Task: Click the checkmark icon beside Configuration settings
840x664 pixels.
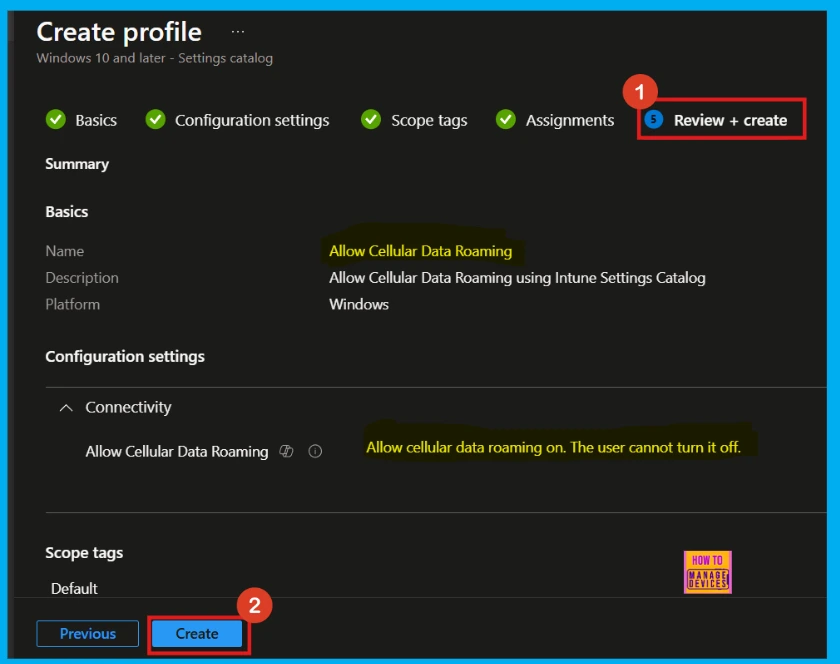Action: pos(155,120)
